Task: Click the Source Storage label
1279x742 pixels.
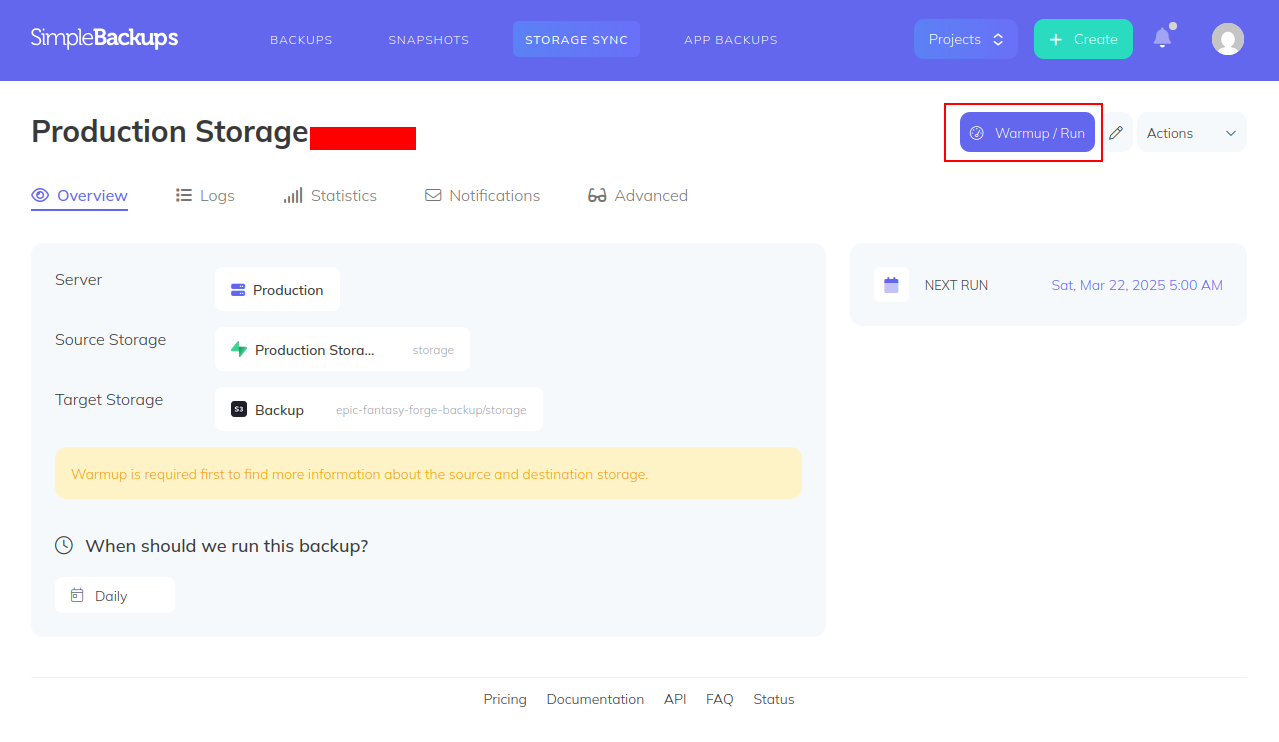Action: pyautogui.click(x=111, y=339)
